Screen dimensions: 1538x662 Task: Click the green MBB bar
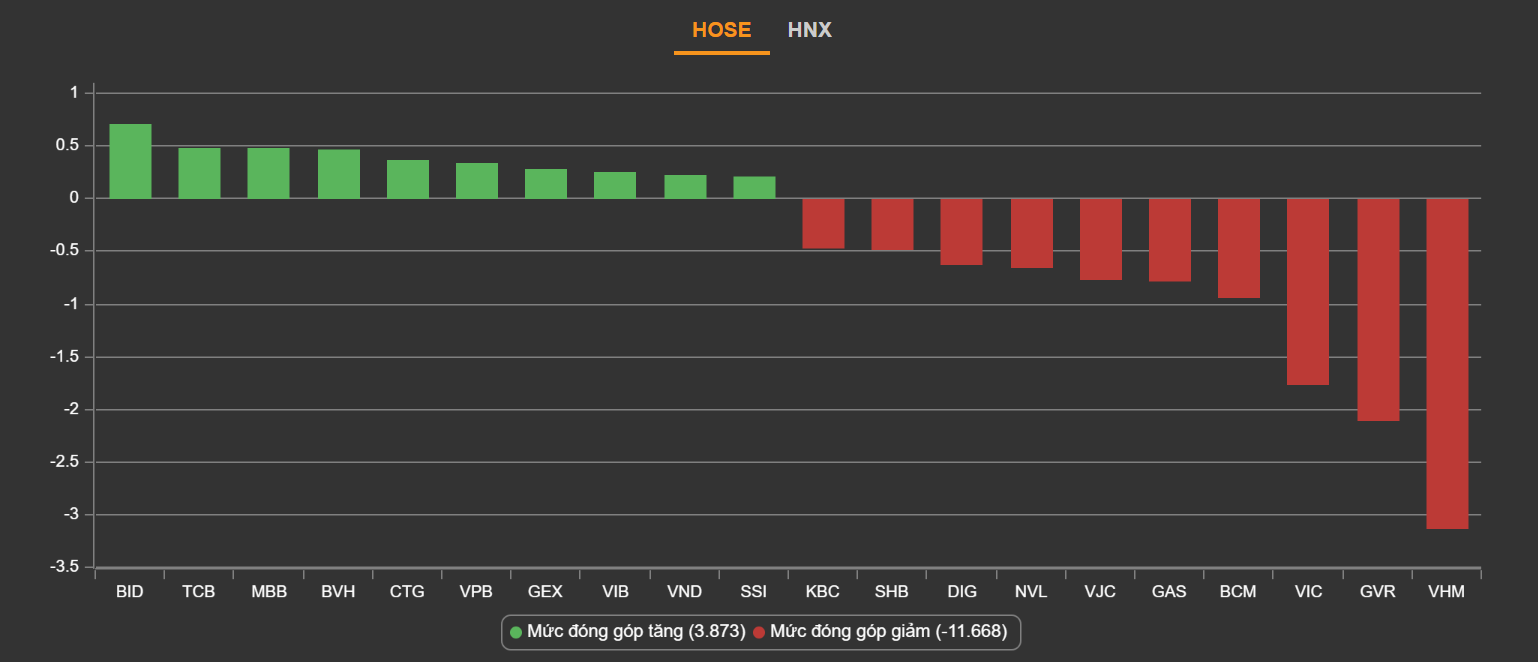pyautogui.click(x=268, y=173)
